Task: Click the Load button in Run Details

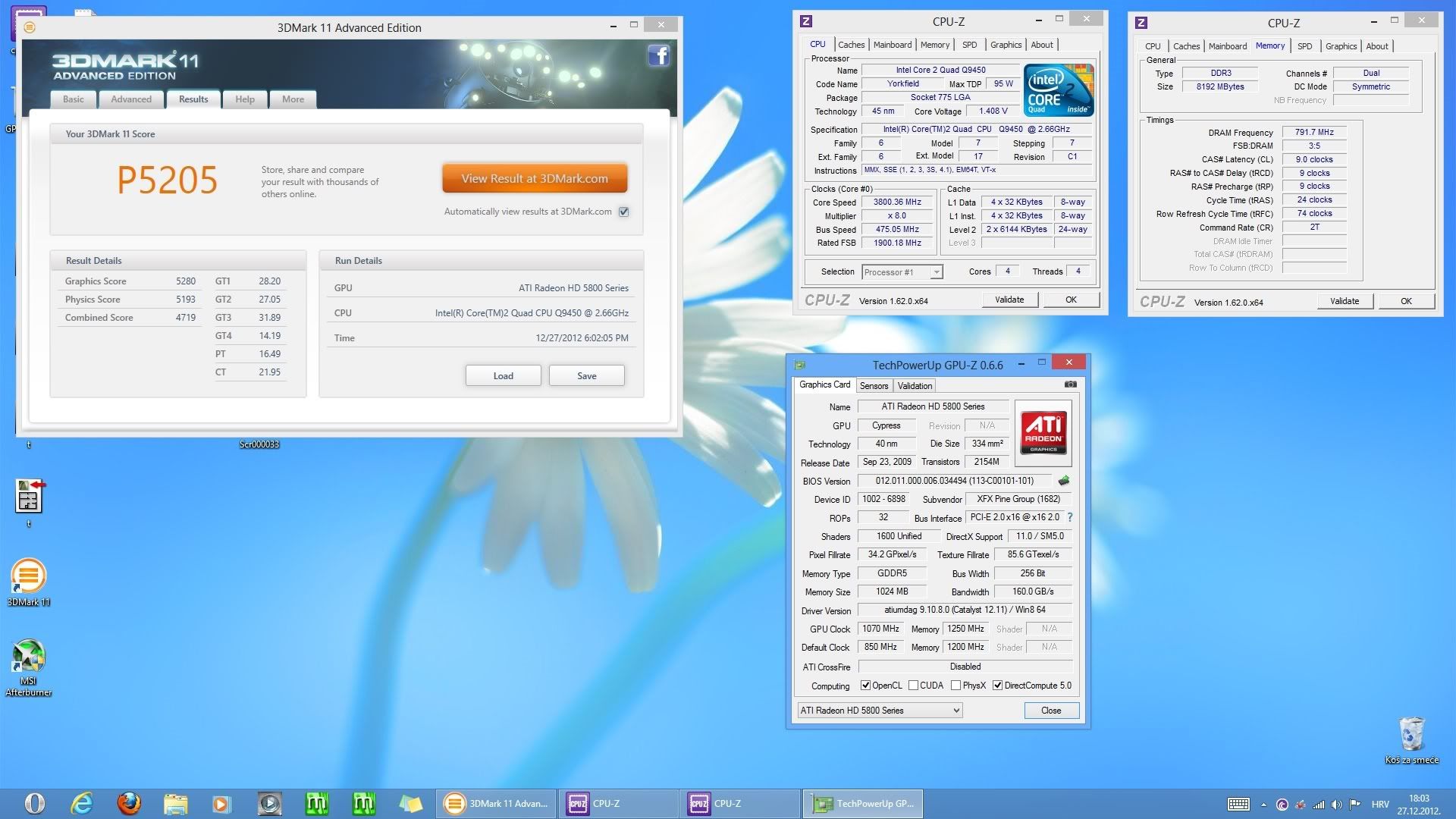Action: pyautogui.click(x=503, y=376)
